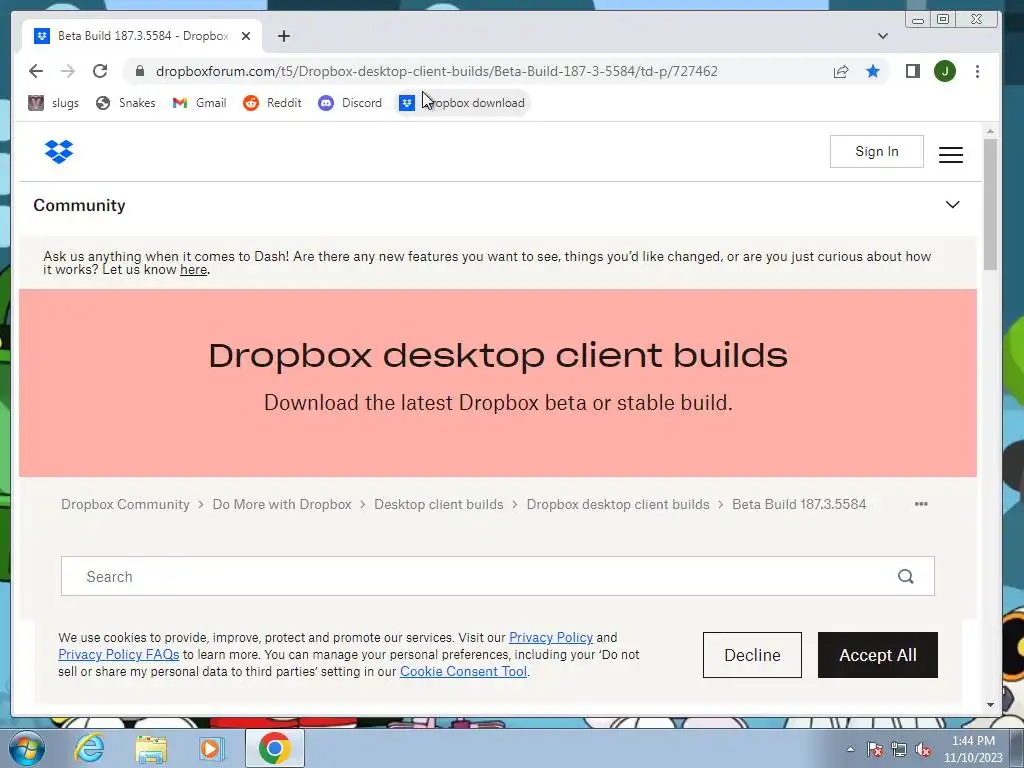Click the network tray icon
Screen dimensions: 1024x768
point(899,749)
